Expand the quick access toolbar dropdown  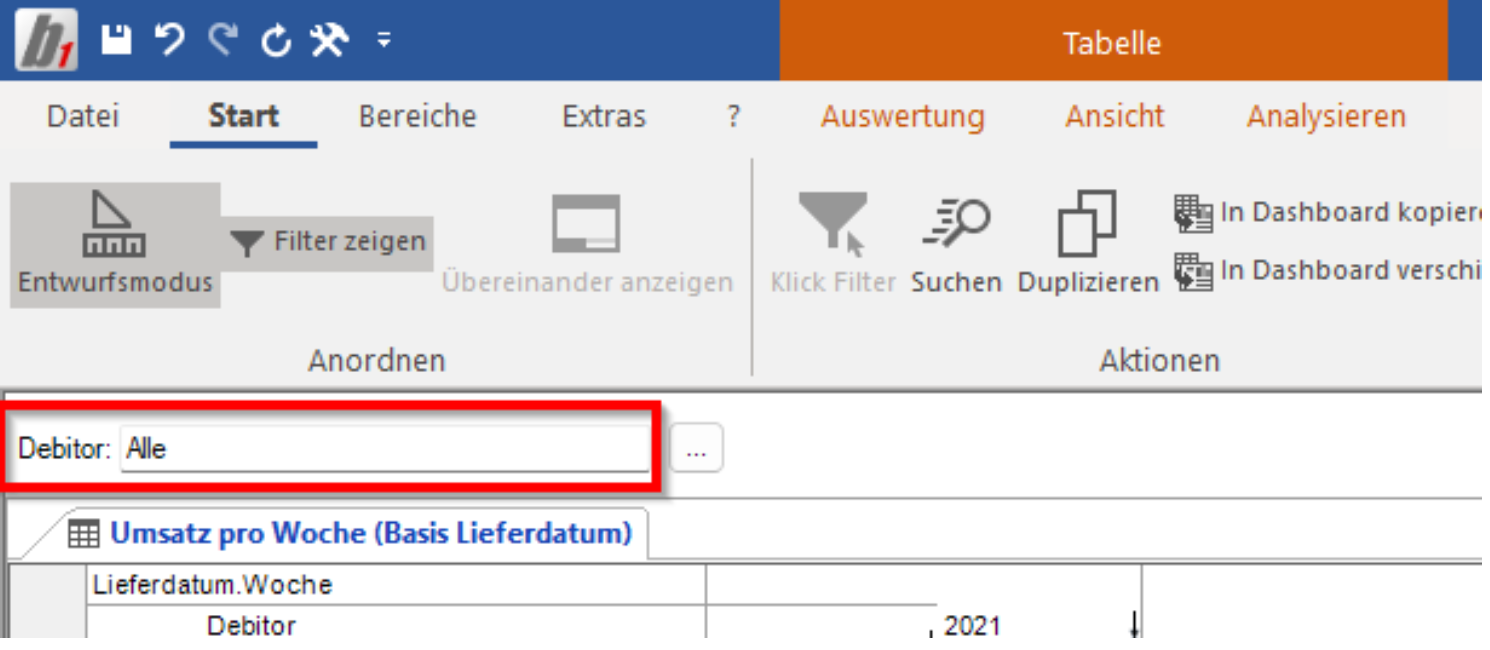(x=383, y=41)
